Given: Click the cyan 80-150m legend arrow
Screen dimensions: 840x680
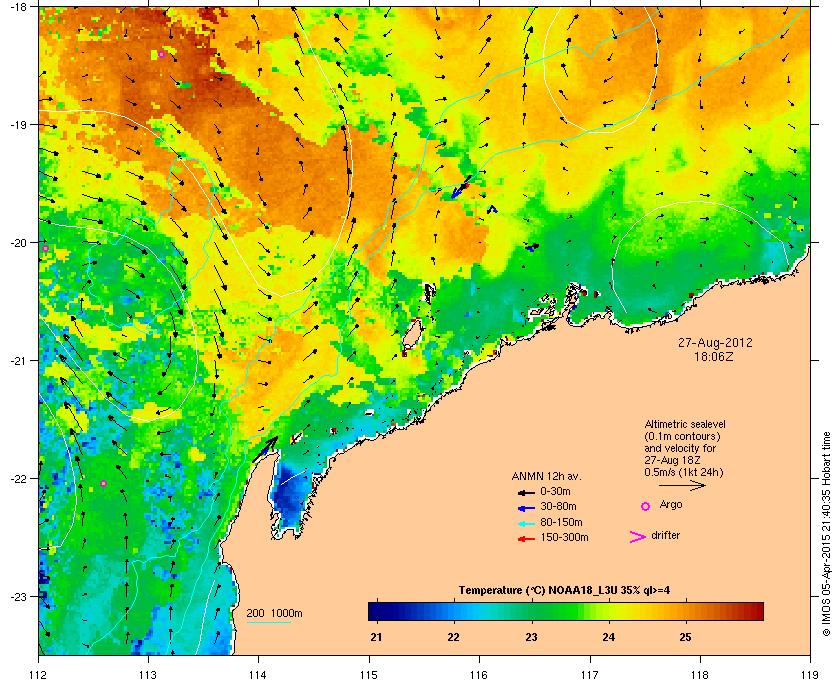Looking at the screenshot, I should click(x=526, y=523).
